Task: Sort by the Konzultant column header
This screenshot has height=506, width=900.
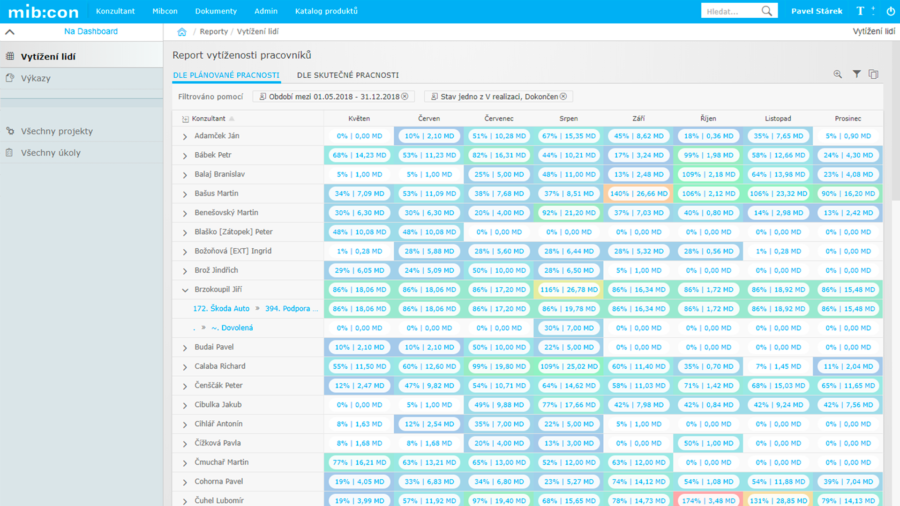Action: pos(208,118)
